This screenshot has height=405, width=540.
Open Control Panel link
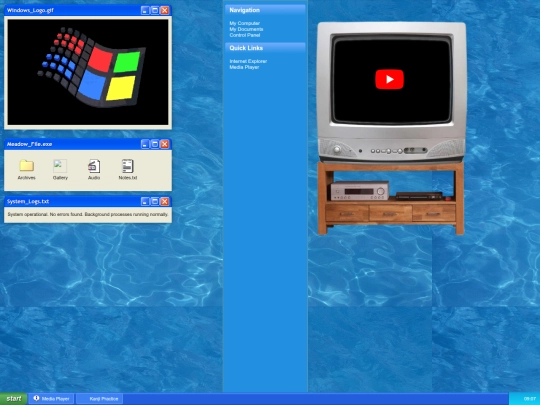[x=245, y=35]
